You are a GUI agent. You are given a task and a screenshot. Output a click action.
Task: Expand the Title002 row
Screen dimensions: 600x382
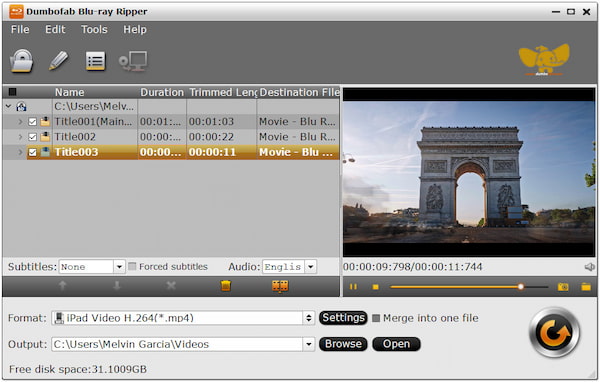(x=20, y=137)
